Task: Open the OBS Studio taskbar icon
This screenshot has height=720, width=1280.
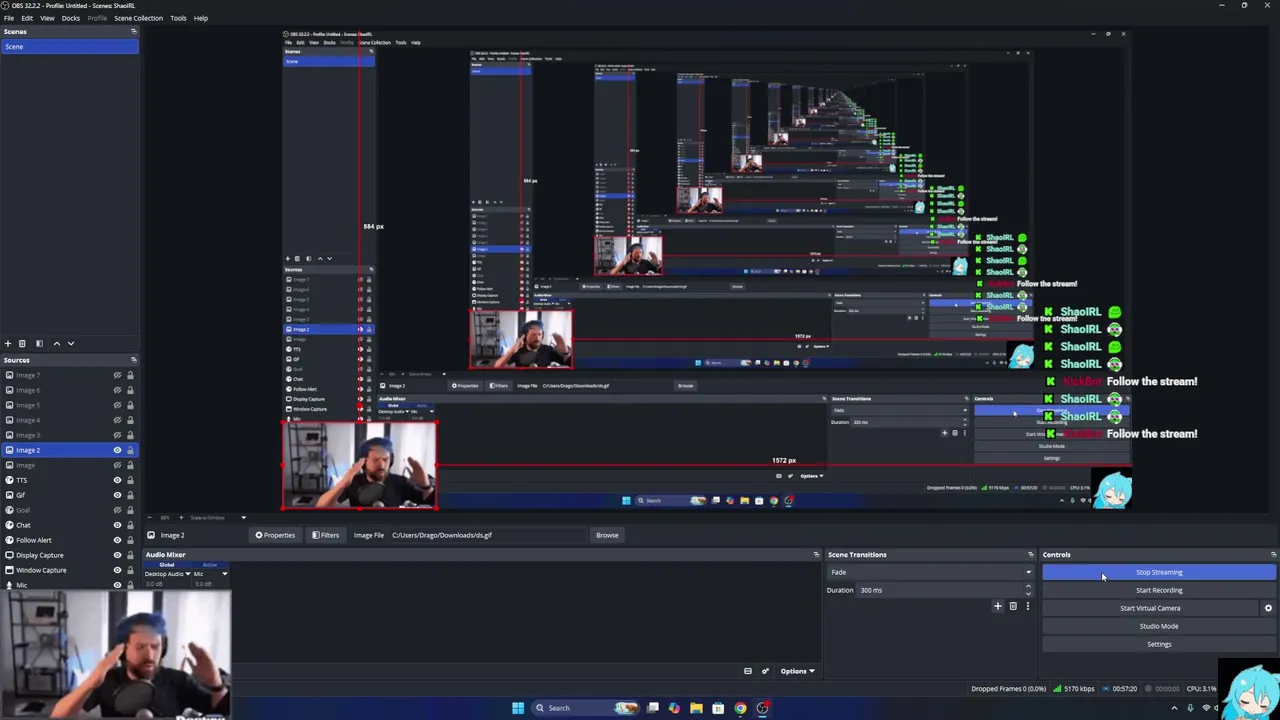Action: click(x=762, y=708)
